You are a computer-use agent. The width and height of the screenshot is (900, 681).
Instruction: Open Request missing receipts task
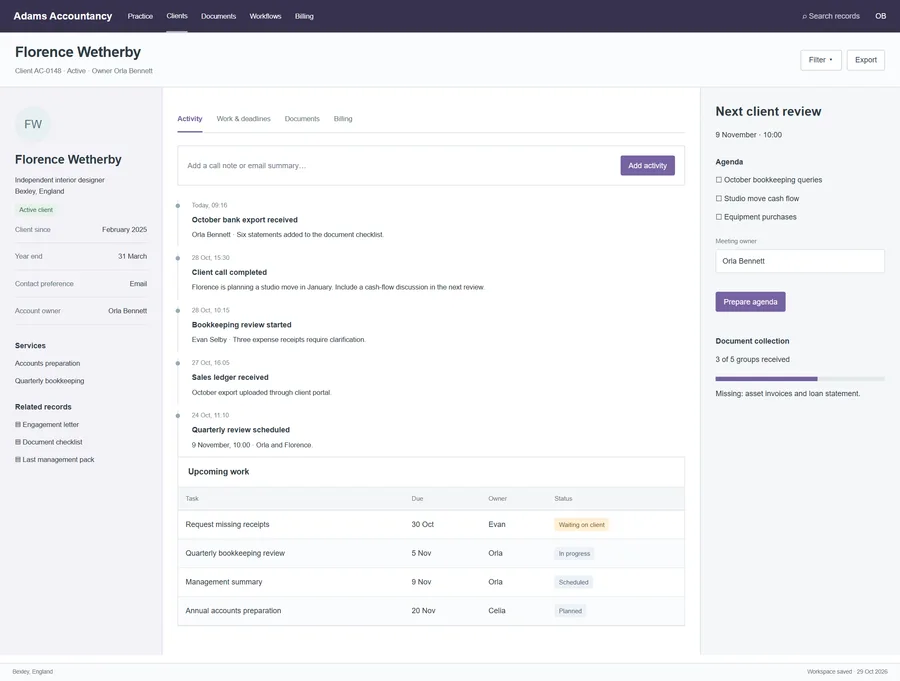227,524
